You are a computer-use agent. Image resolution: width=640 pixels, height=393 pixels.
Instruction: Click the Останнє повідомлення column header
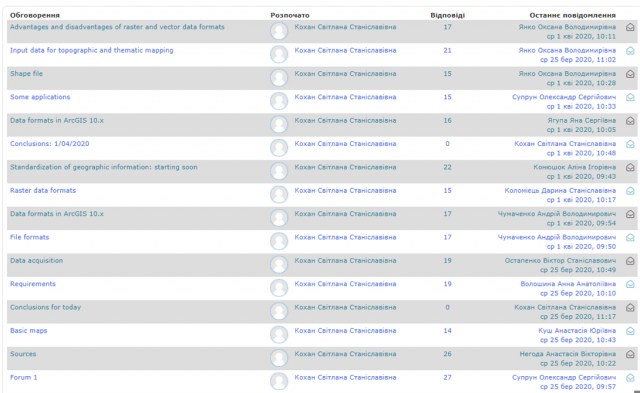coord(573,15)
